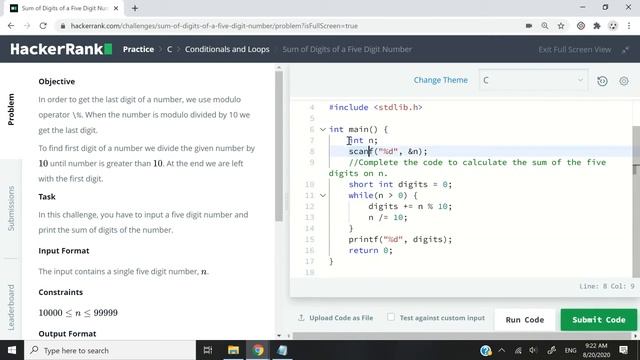640x360 pixels.
Task: Click the Windows search box
Action: [x=110, y=350]
